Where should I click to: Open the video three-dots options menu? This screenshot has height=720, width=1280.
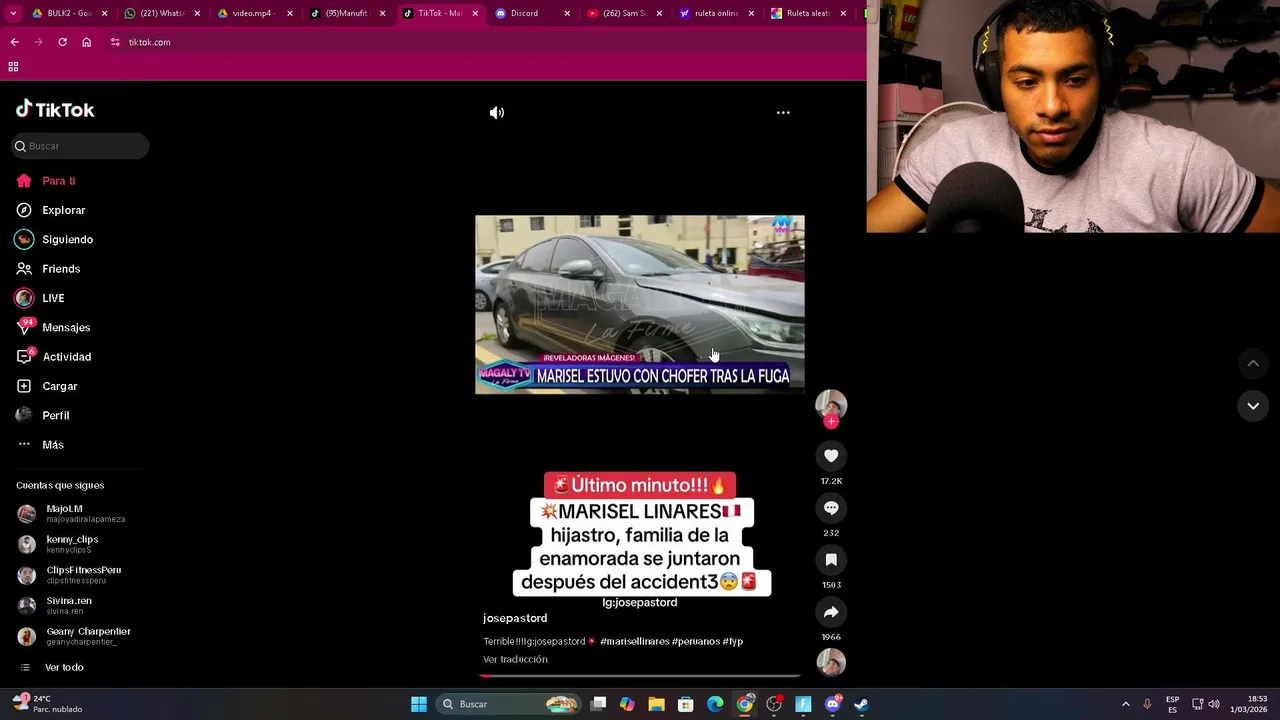pyautogui.click(x=783, y=113)
